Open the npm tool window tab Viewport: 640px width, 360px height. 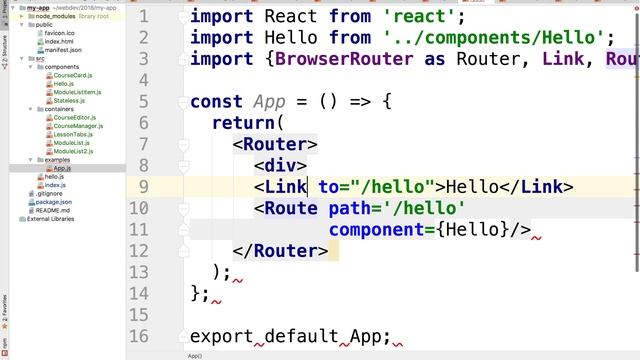tap(4, 347)
